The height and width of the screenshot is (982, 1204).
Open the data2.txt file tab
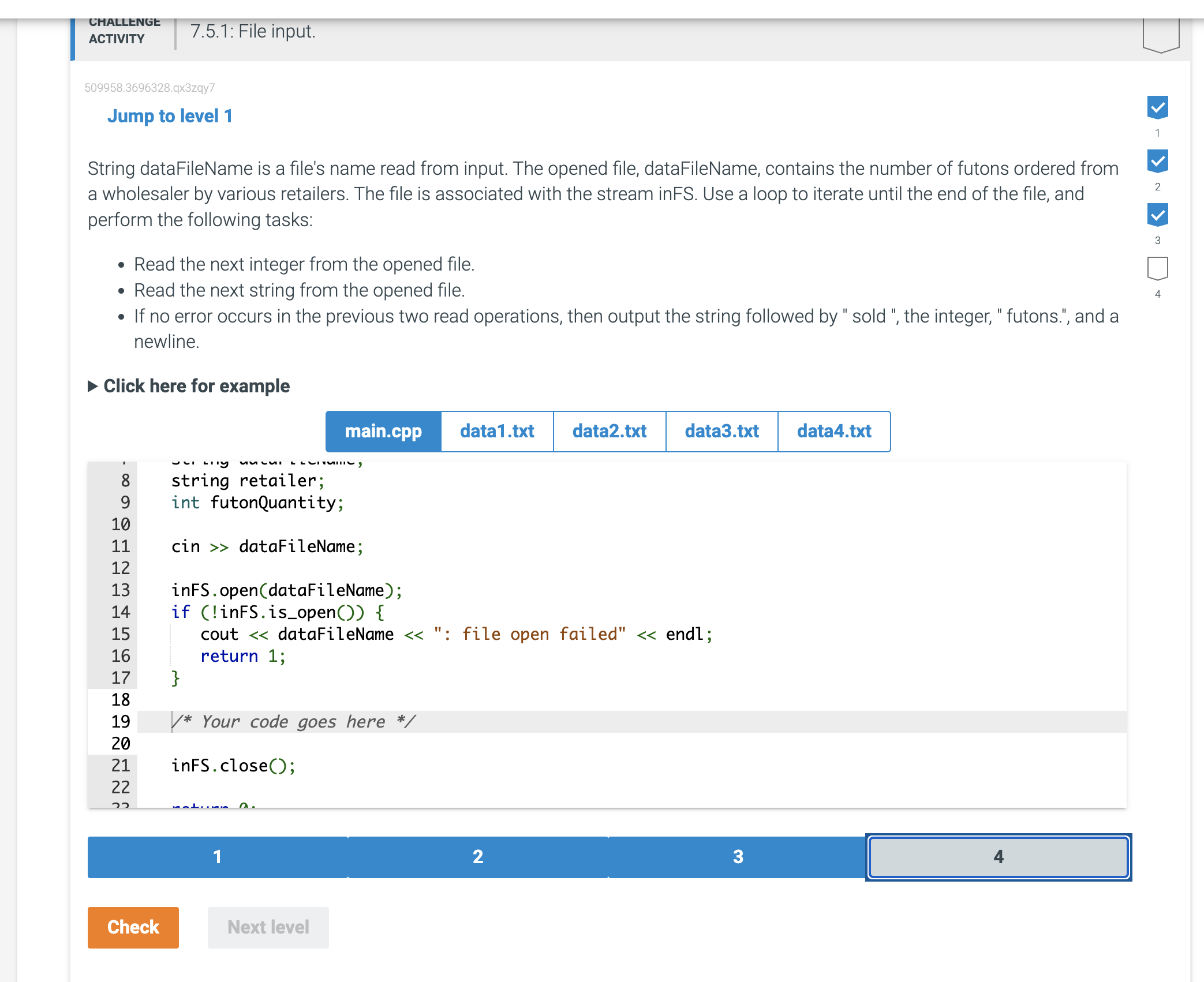[610, 431]
